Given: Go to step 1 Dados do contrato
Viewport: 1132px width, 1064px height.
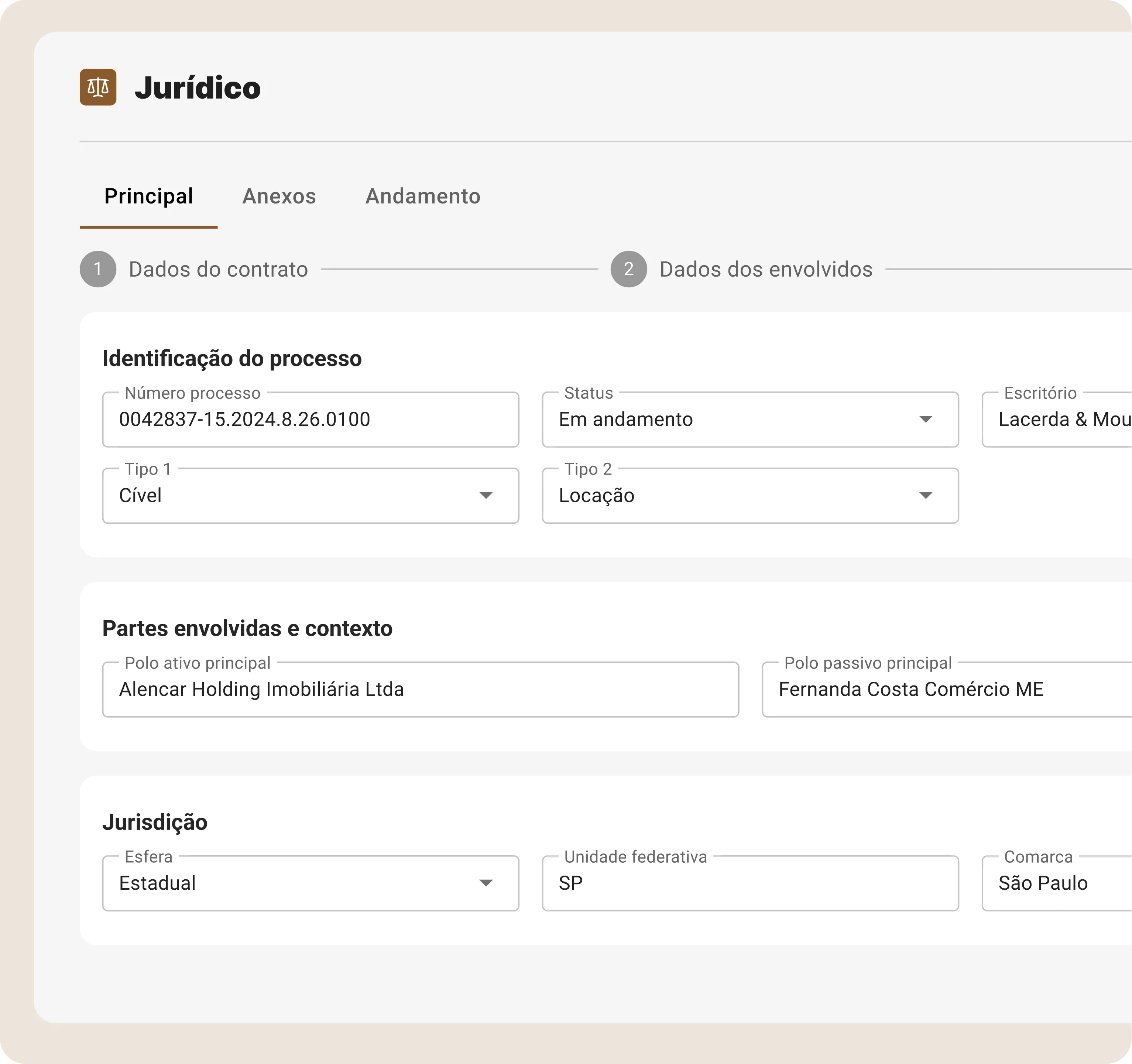Looking at the screenshot, I should [193, 270].
